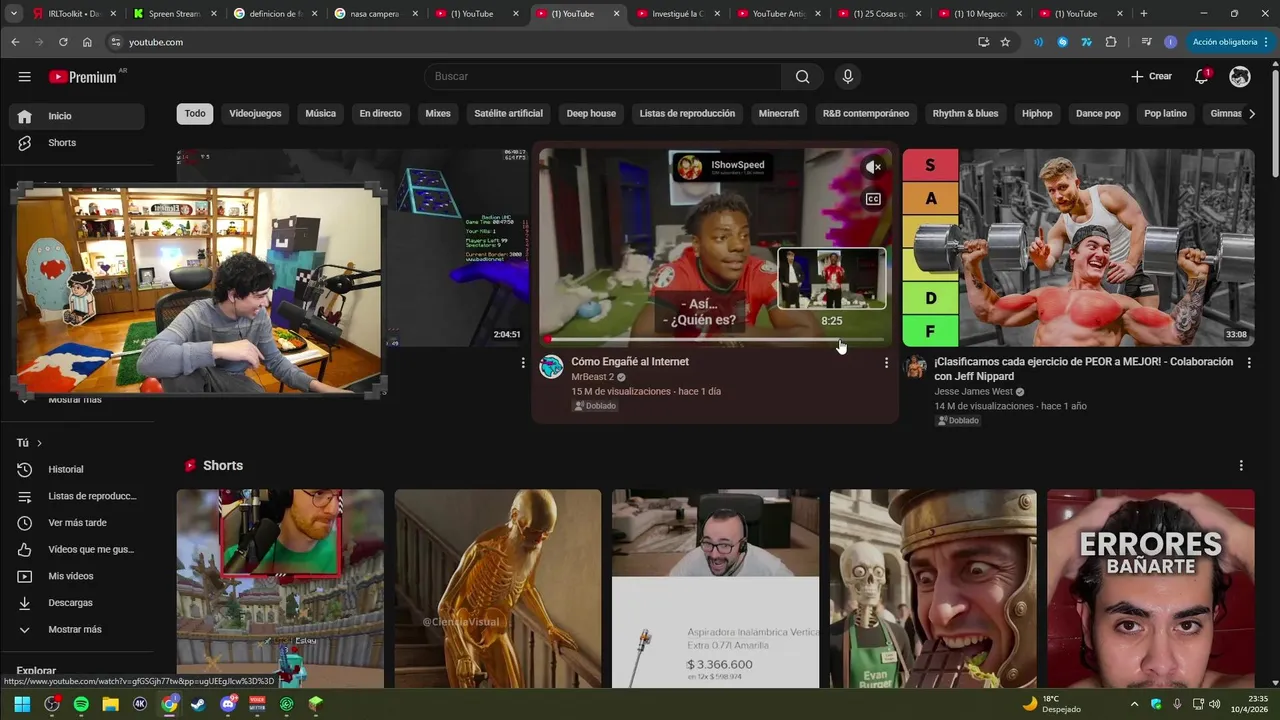Open the notifications bell
Viewport: 1280px width, 720px height.
click(x=1202, y=77)
